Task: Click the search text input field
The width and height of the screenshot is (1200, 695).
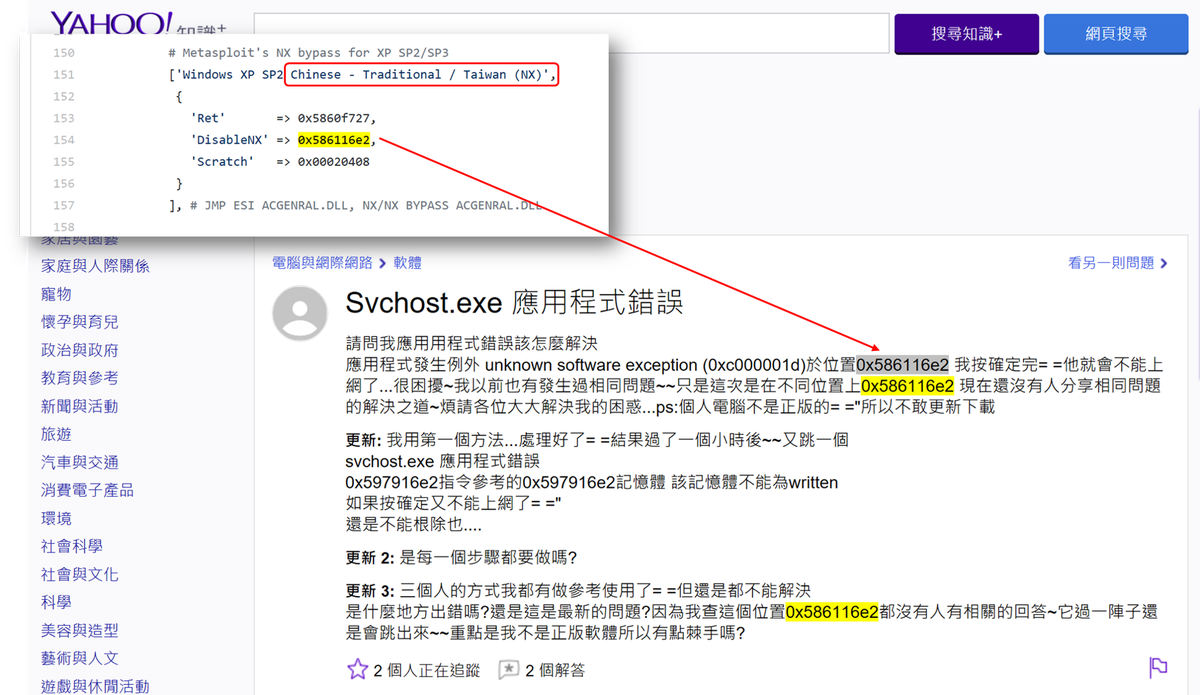Action: click(x=572, y=33)
